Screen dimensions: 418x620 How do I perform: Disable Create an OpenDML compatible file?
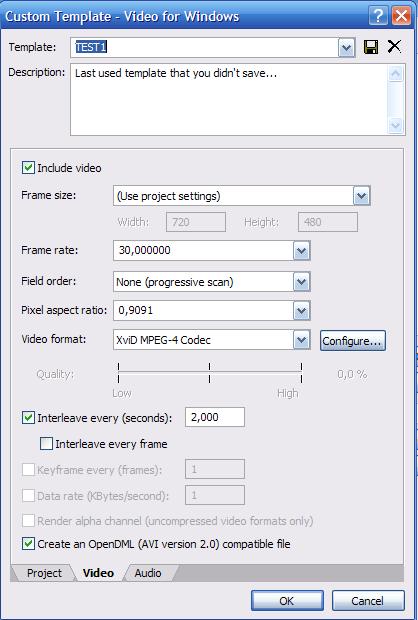tap(28, 544)
